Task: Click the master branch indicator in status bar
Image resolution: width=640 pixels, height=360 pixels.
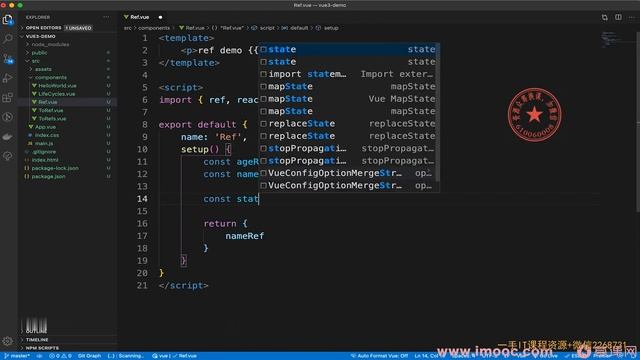Action: click(x=16, y=356)
